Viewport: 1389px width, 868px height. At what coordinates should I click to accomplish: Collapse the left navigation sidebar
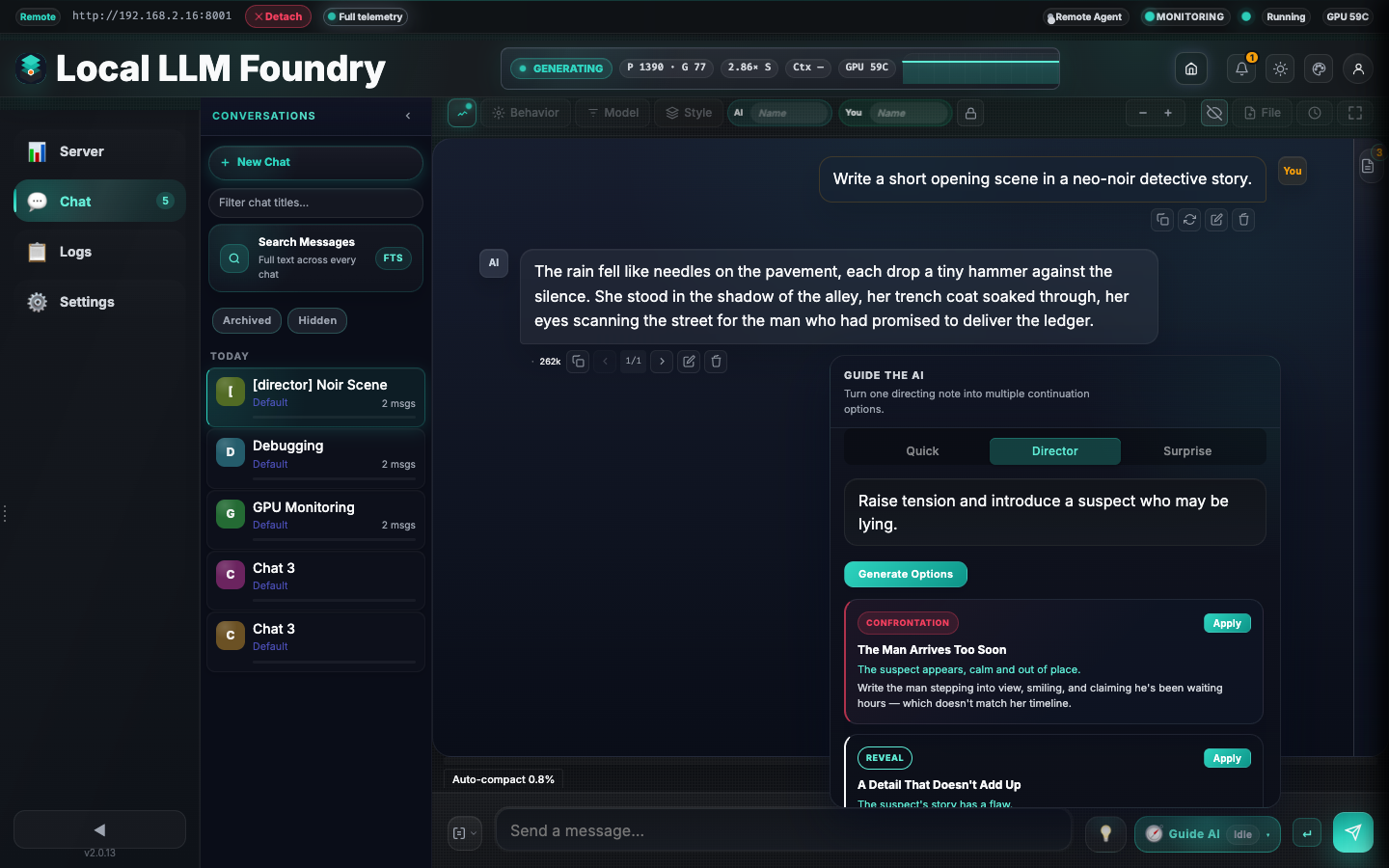coord(99,829)
